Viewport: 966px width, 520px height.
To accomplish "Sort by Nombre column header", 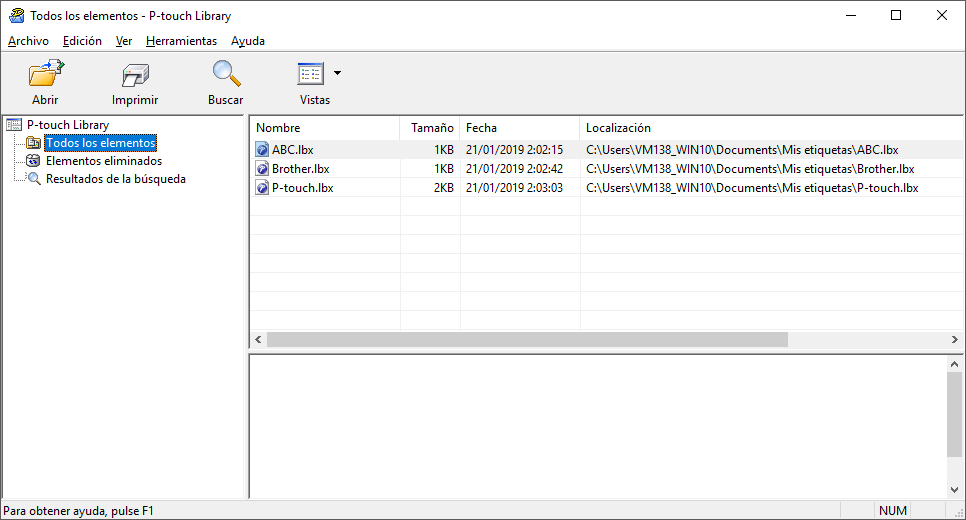I will tap(325, 128).
